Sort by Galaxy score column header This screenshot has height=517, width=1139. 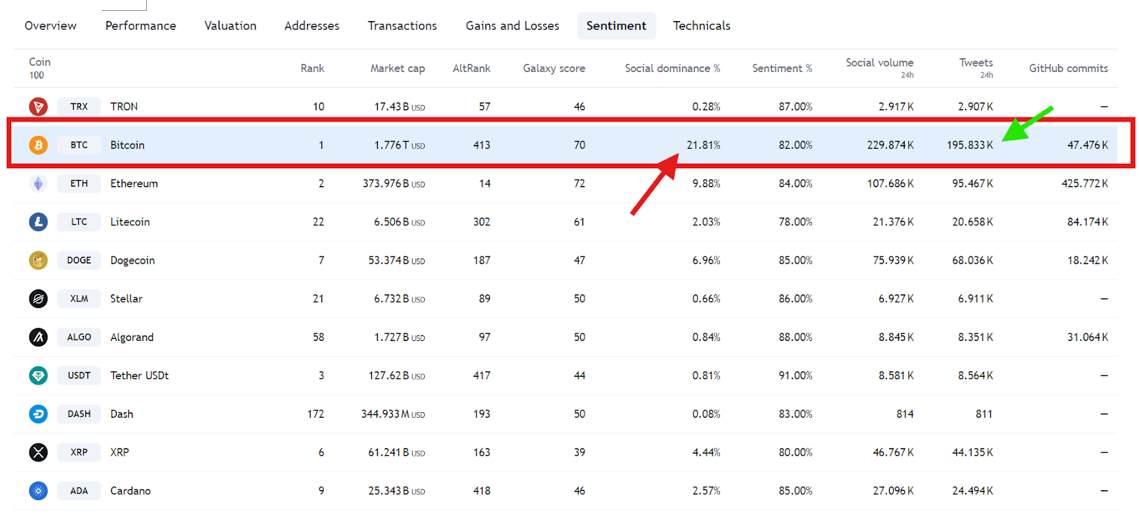(553, 69)
